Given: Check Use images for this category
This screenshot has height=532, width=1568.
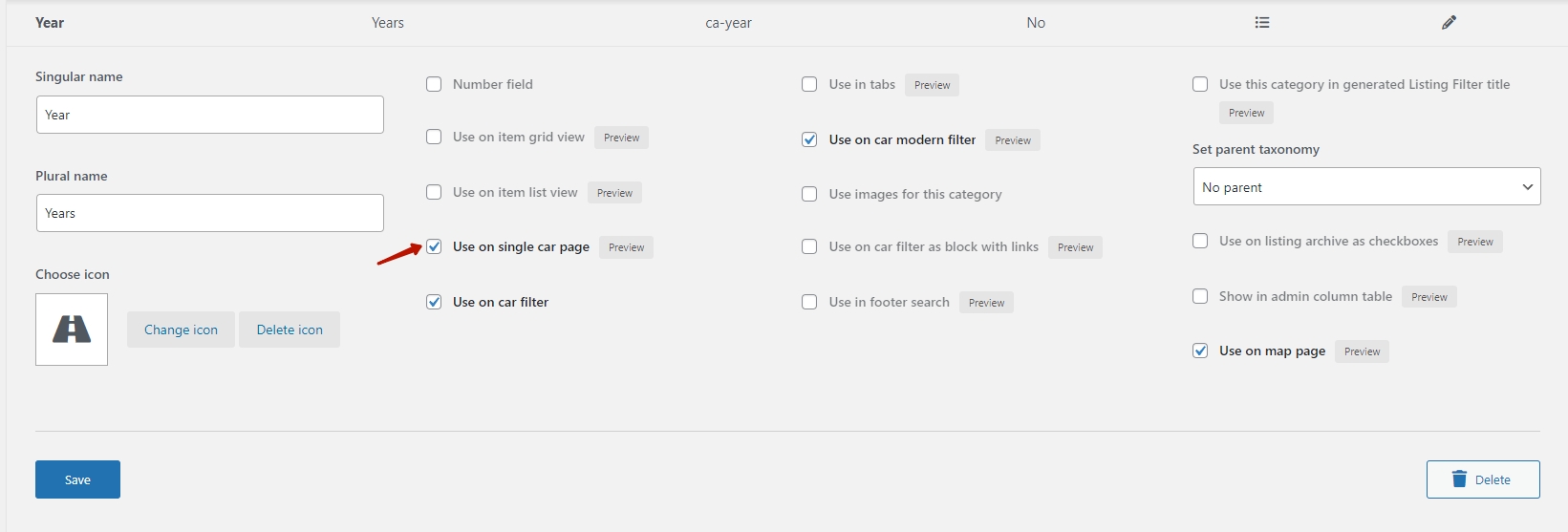Looking at the screenshot, I should (809, 194).
